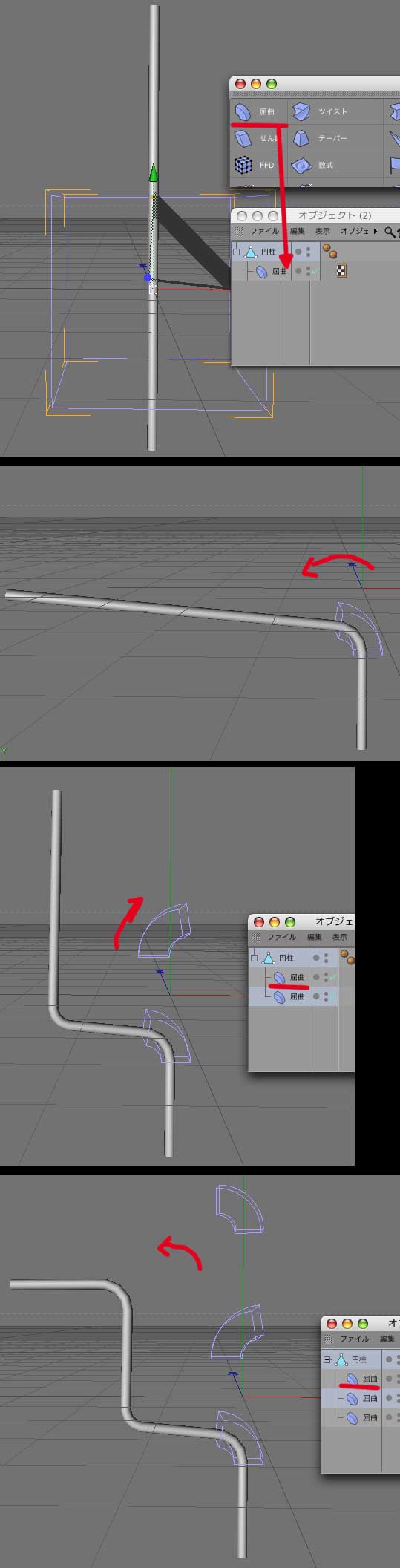This screenshot has height=1568, width=400.
Task: Toggle bottom 屈曲 visibility dot in three-屈曲 window
Action: tap(389, 1417)
